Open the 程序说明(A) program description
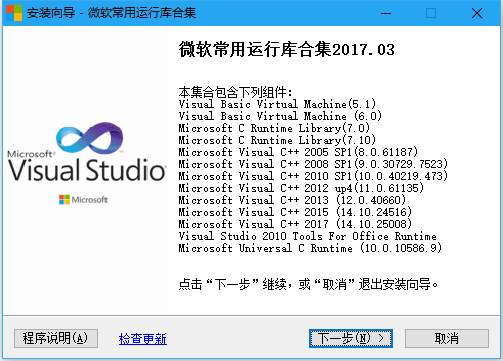This screenshot has height=361, width=503. coord(56,338)
